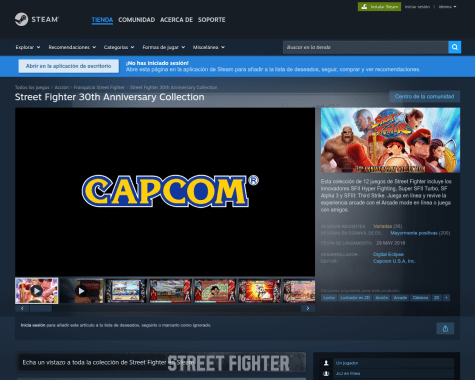Play the first trailer video thumbnail
The height and width of the screenshot is (380, 475).
[37, 291]
